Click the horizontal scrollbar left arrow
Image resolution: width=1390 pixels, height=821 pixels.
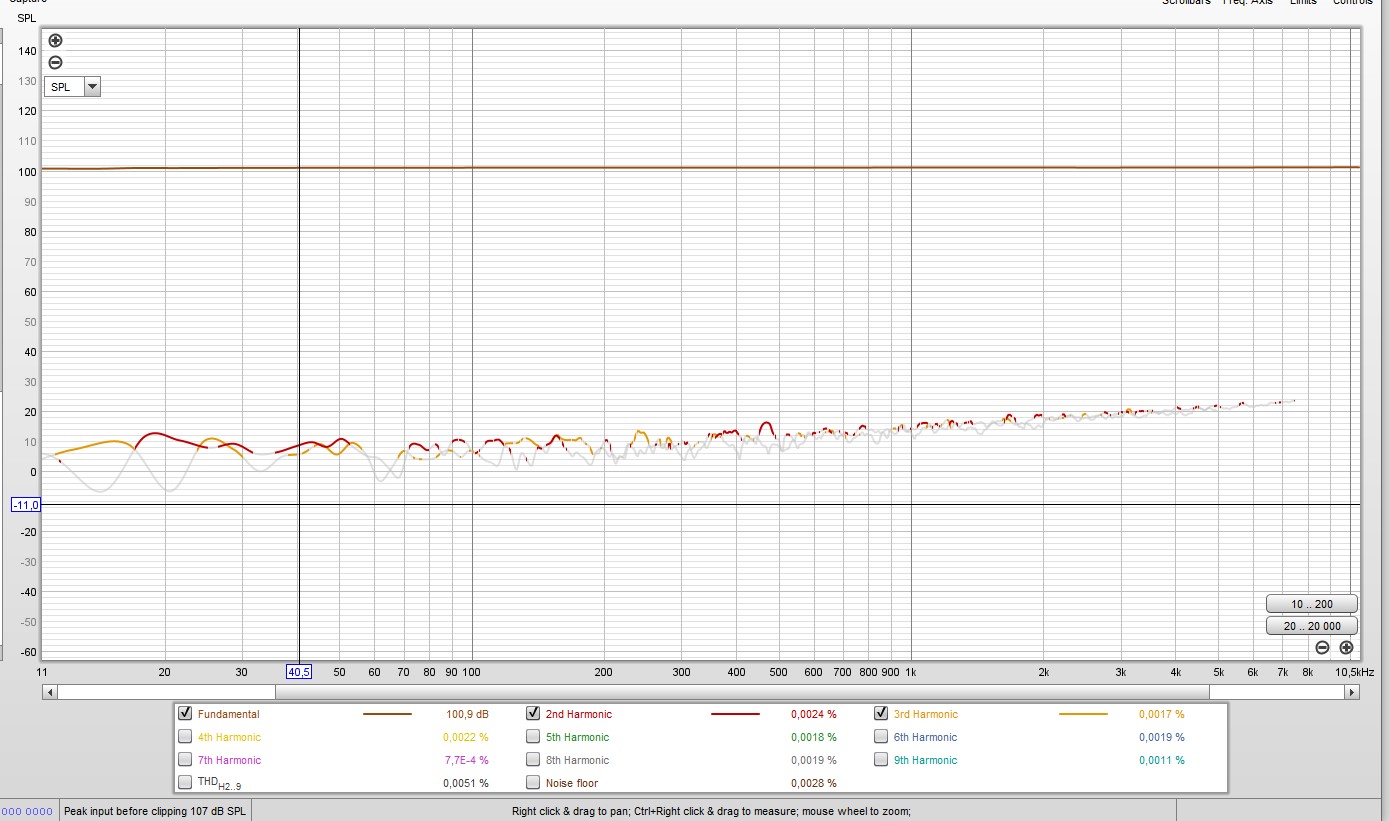pyautogui.click(x=49, y=692)
